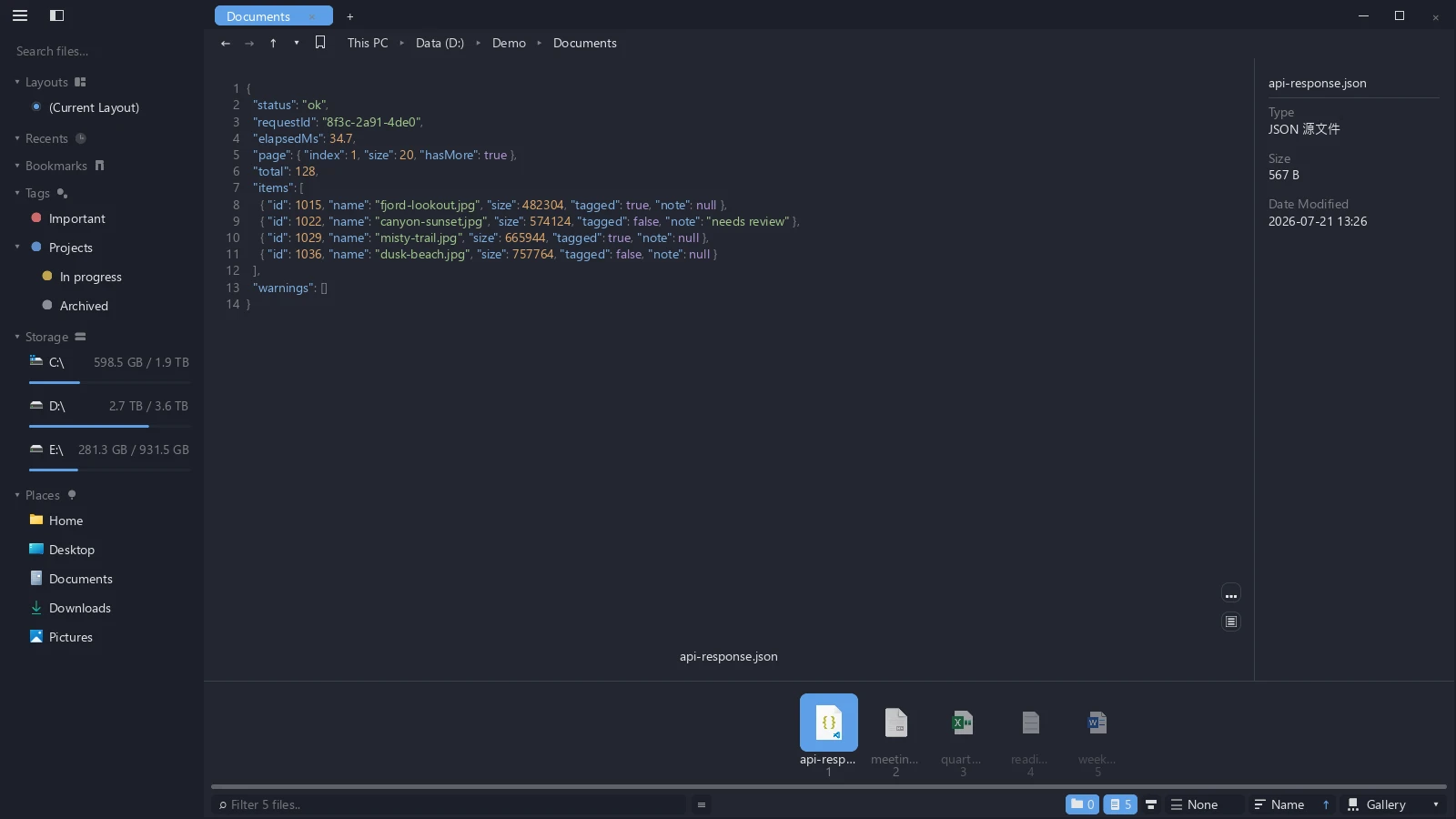Toggle the folders count filter (0)
Viewport: 1456px width, 819px height.
1082,804
